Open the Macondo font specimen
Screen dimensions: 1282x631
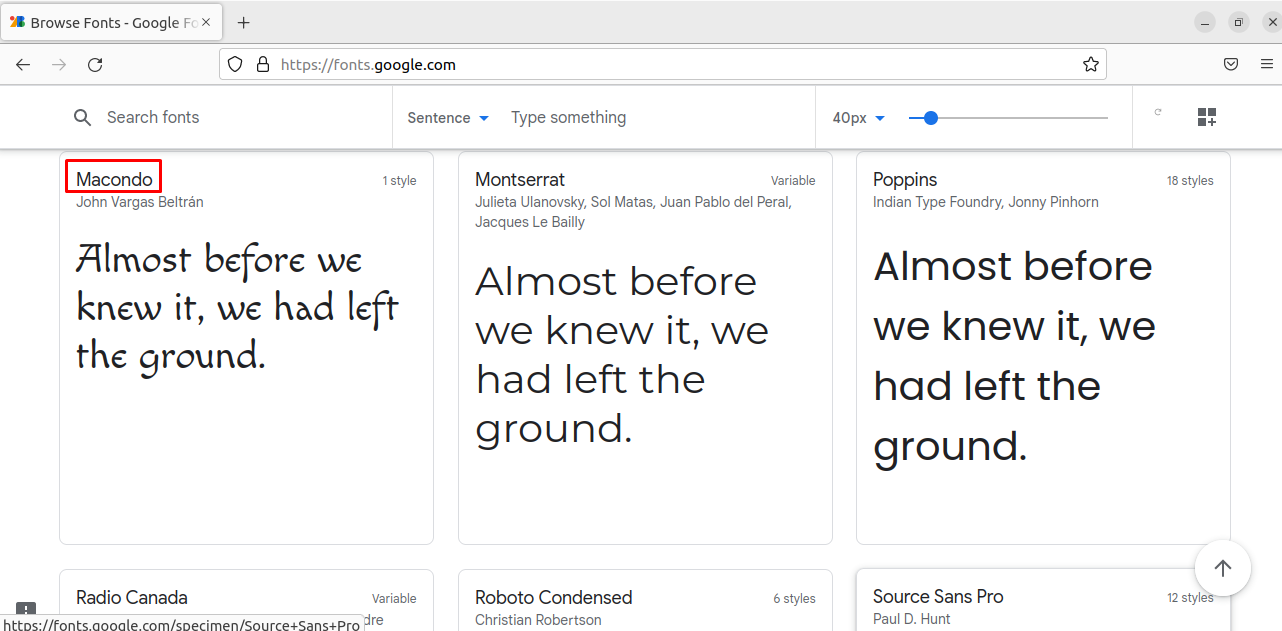[113, 179]
